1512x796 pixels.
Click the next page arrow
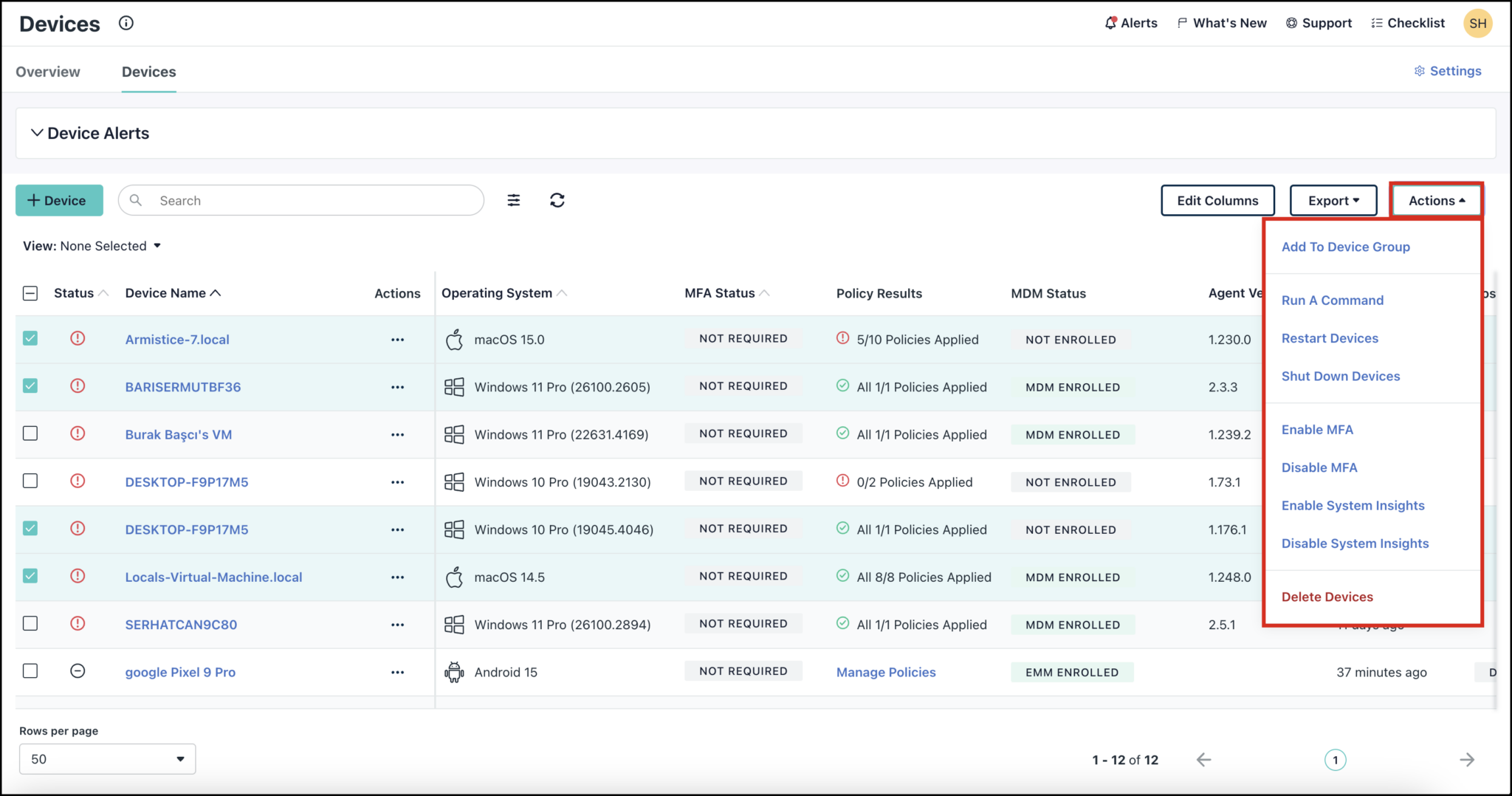pyautogui.click(x=1468, y=759)
